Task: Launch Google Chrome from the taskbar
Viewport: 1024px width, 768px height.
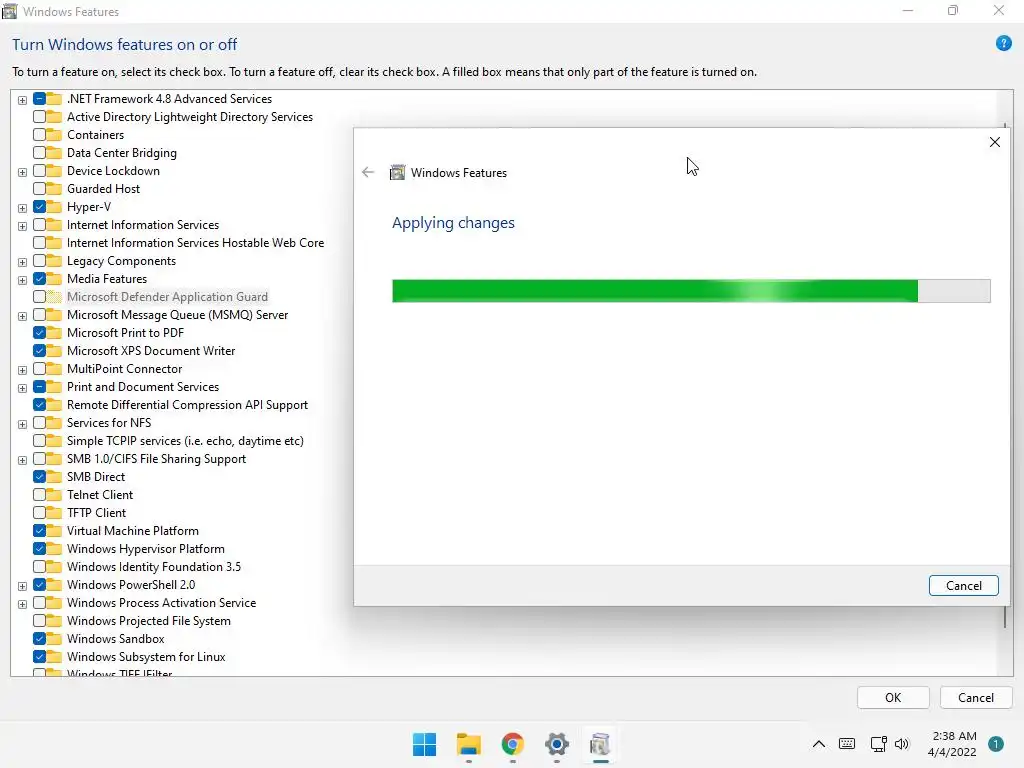Action: 513,744
